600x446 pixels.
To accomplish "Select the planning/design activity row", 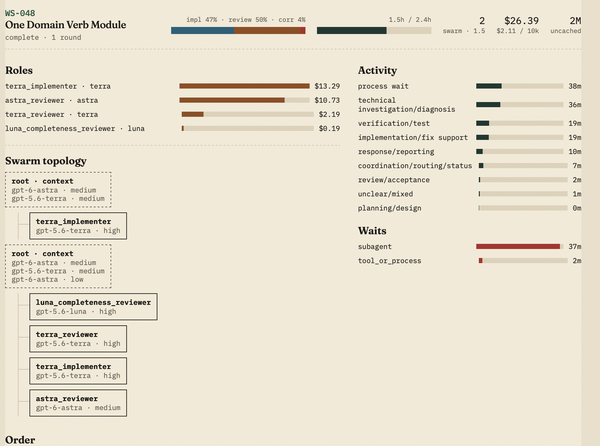I will click(x=470, y=208).
